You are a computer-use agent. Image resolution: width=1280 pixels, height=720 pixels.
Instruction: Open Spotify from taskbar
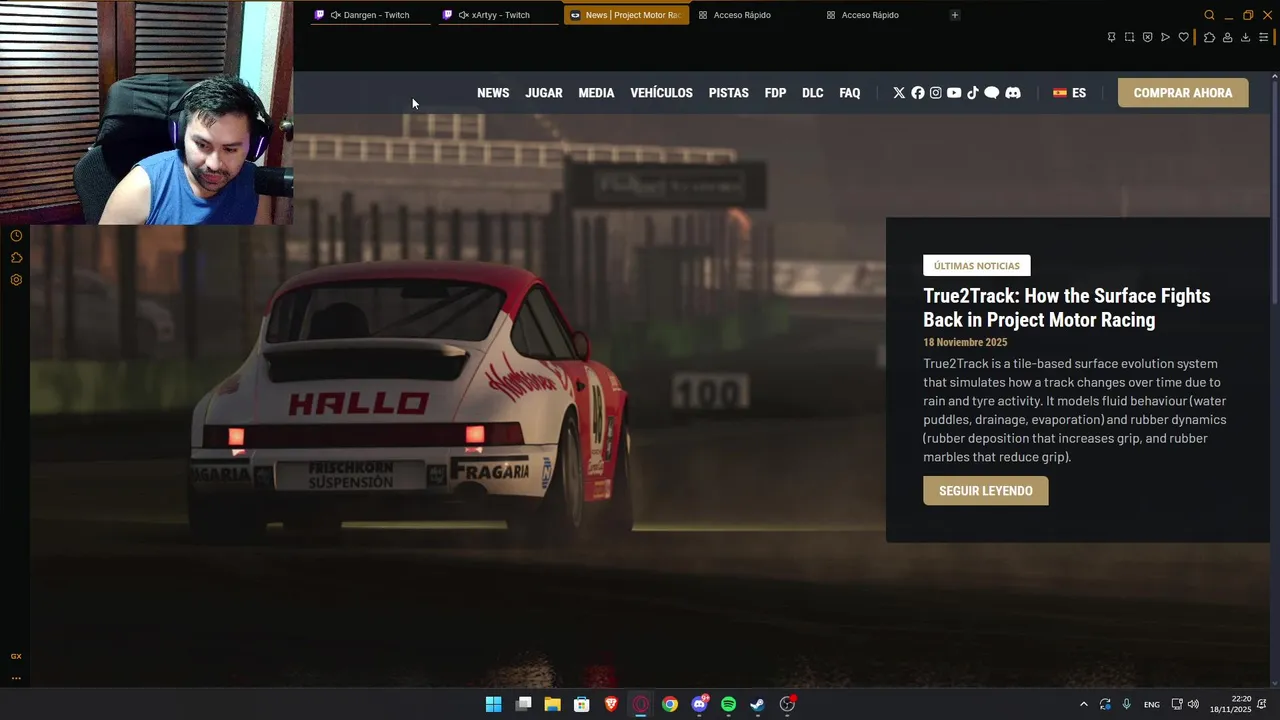point(728,704)
